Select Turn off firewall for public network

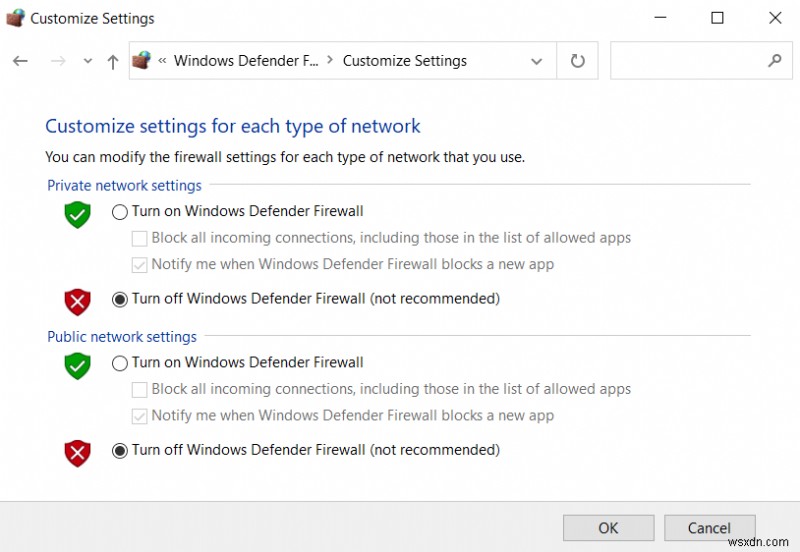pos(120,450)
